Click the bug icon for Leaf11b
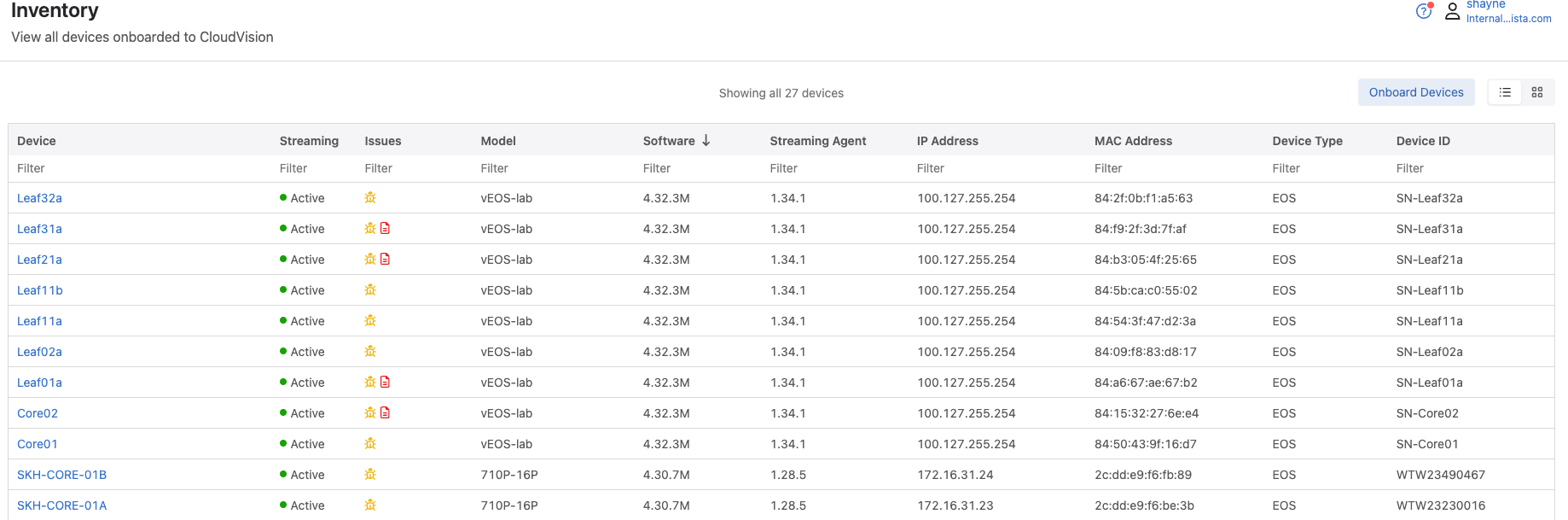Image resolution: width=1568 pixels, height=520 pixels. coord(370,290)
